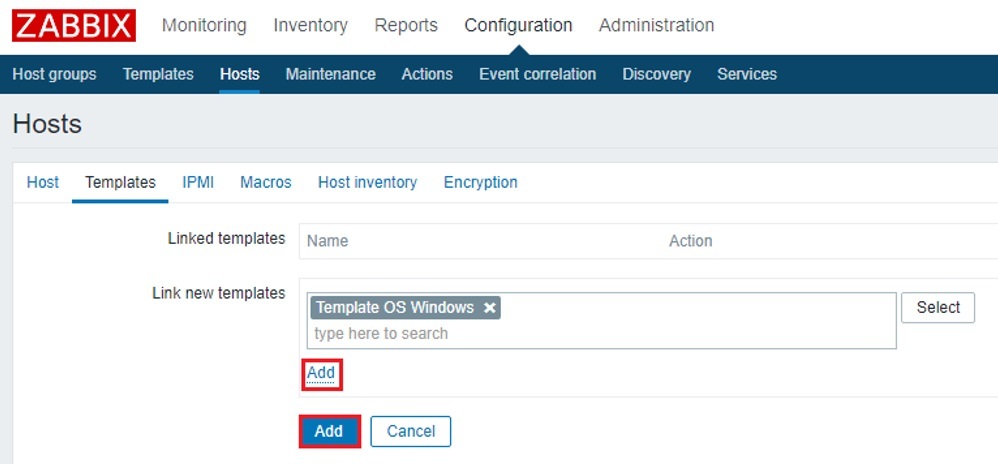Open the Templates submenu item
This screenshot has width=998, height=464.
coord(158,74)
